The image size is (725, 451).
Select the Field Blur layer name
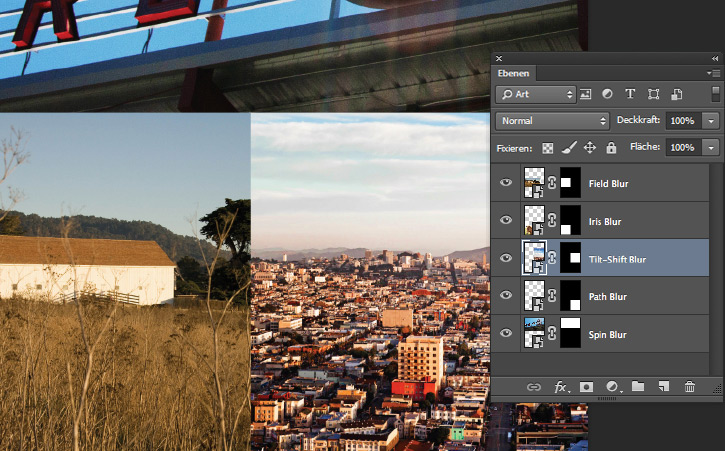(x=608, y=184)
